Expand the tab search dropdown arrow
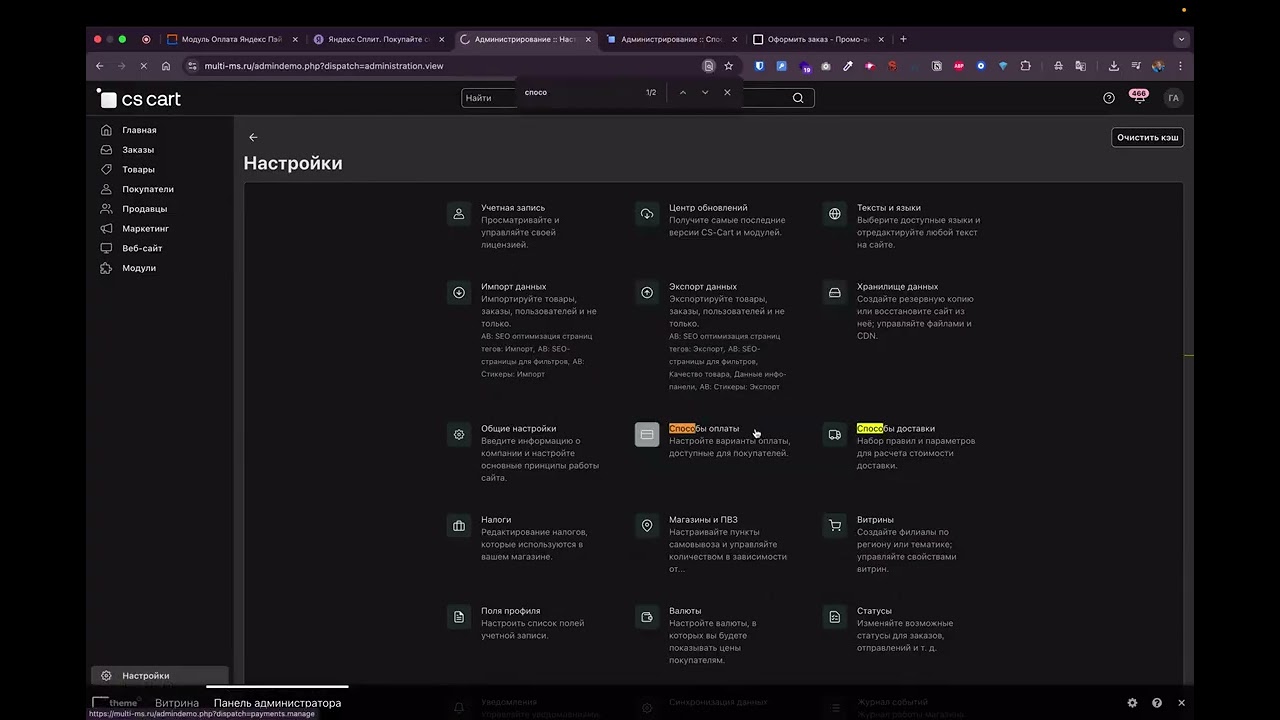The width and height of the screenshot is (1280, 720). [1181, 39]
